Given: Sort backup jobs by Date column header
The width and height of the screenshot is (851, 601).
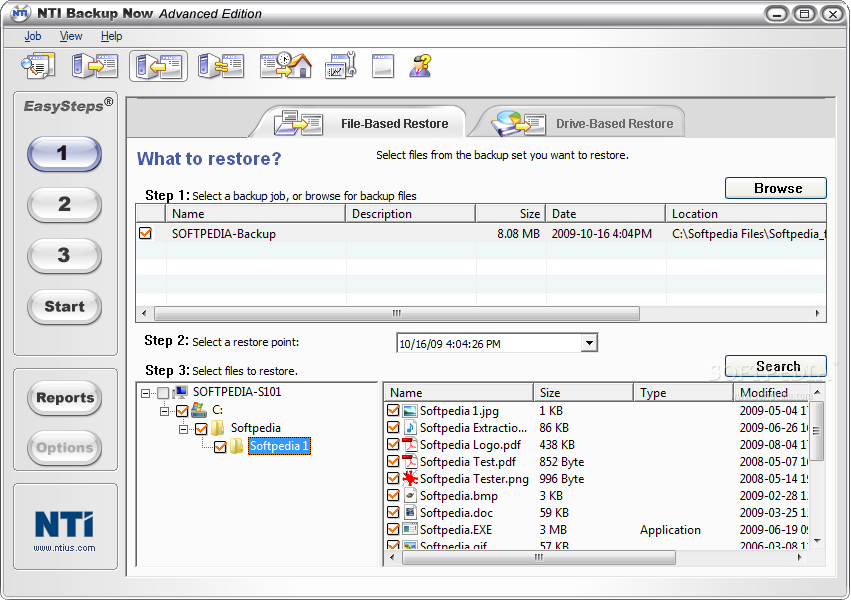Looking at the screenshot, I should click(x=606, y=214).
